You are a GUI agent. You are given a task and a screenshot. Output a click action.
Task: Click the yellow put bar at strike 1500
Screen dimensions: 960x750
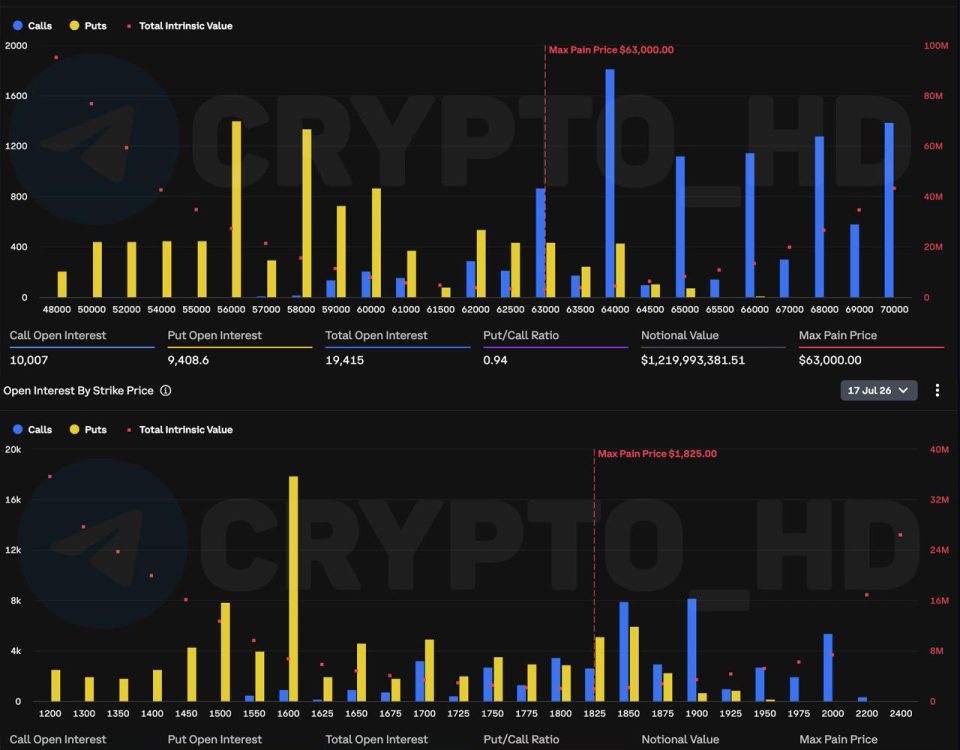pyautogui.click(x=225, y=652)
